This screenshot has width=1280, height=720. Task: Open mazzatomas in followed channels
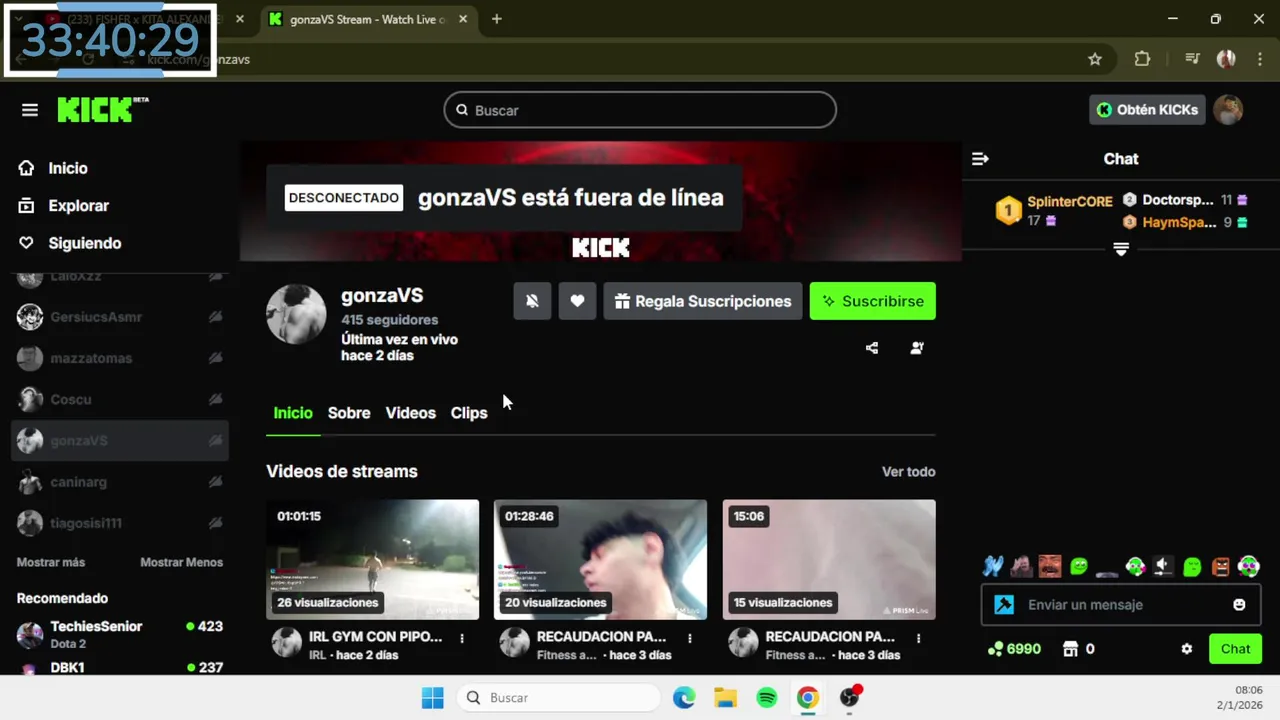tap(120, 358)
